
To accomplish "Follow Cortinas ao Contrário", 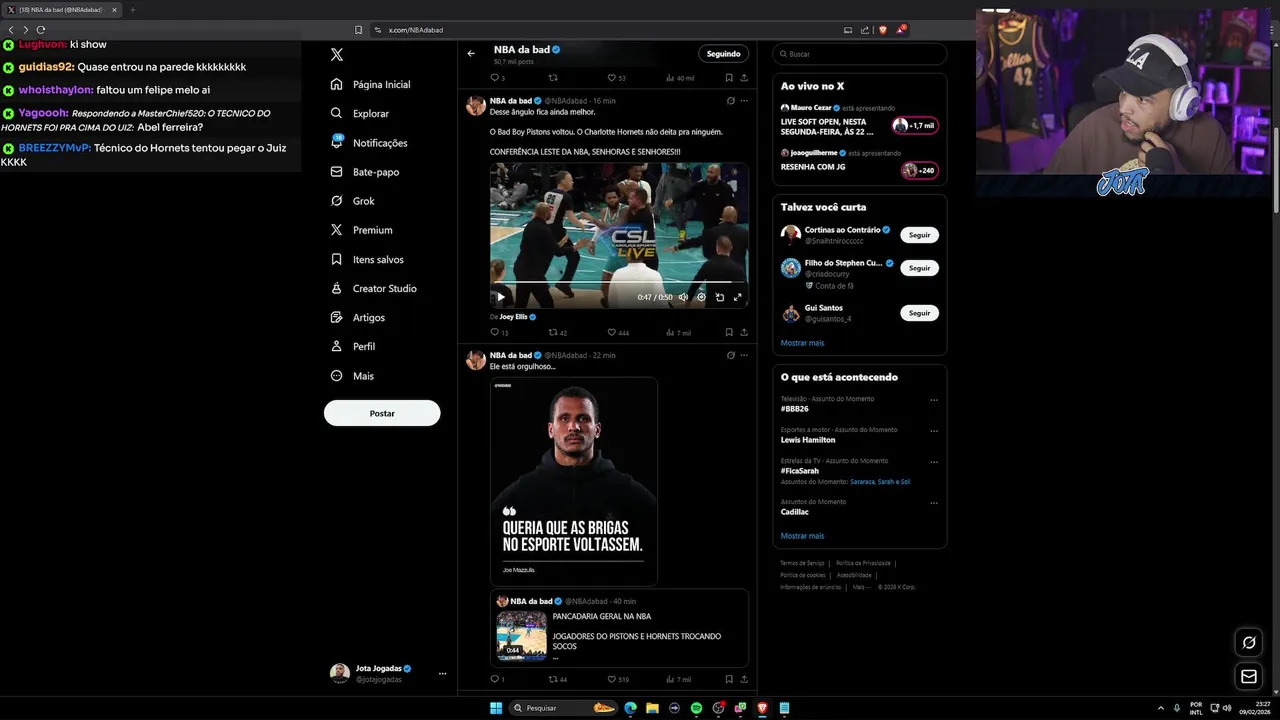I will [x=919, y=235].
